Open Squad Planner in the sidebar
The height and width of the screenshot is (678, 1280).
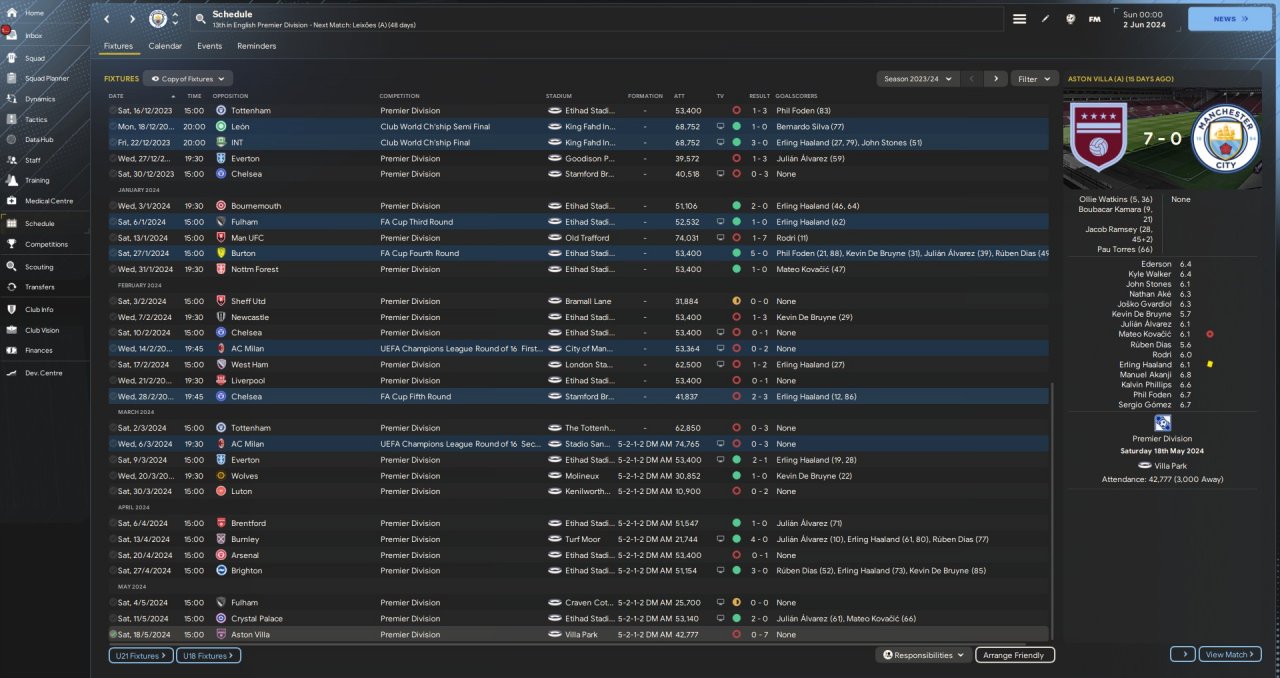coord(46,78)
